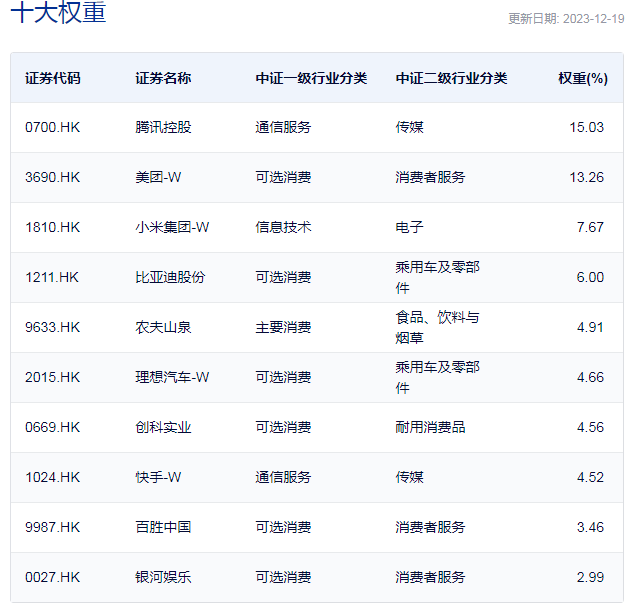The width and height of the screenshot is (629, 611).
Task: Click 乘用车及零部件 in the 理想汽车-W row
Action: coord(437,378)
